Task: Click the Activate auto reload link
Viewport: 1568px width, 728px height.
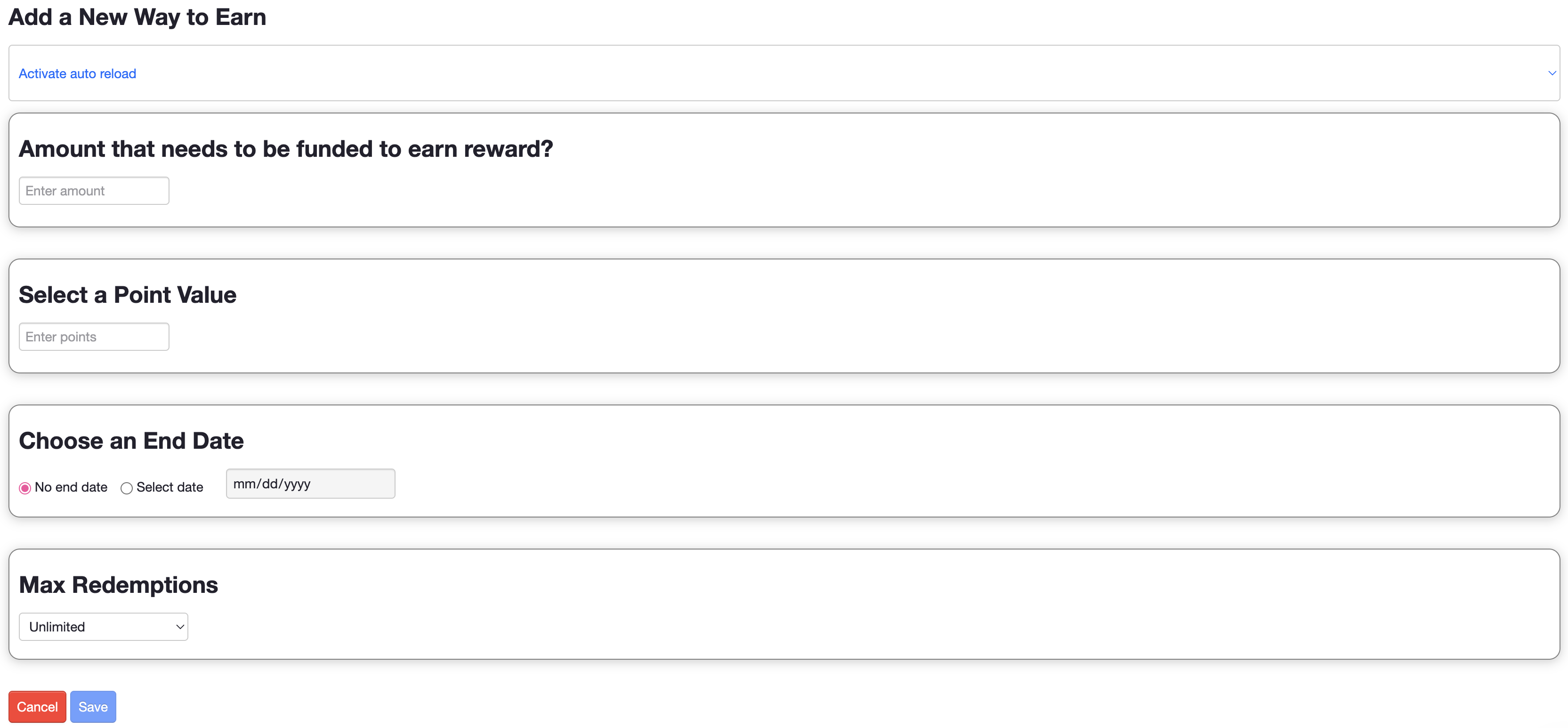Action: (x=77, y=73)
